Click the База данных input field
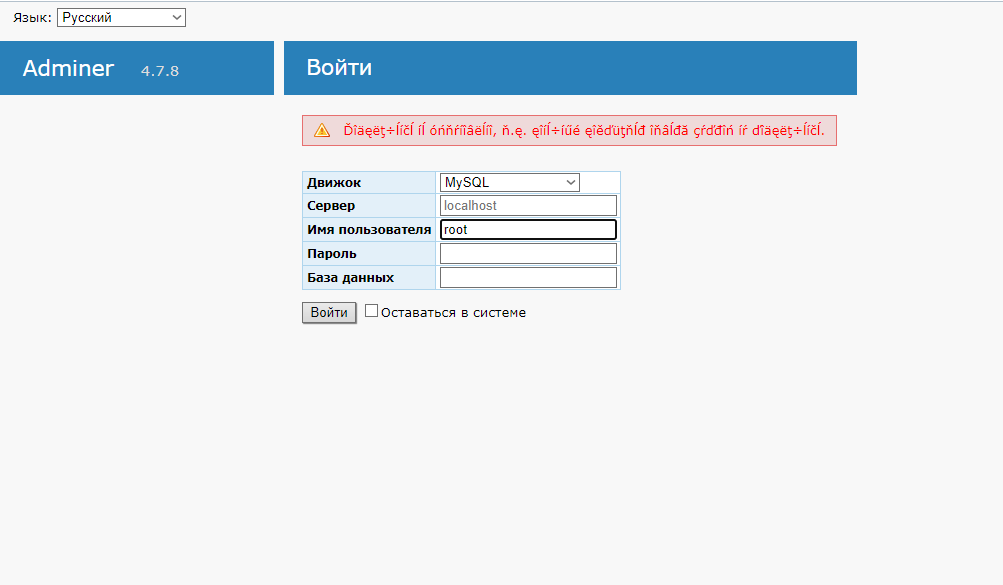 click(x=528, y=277)
